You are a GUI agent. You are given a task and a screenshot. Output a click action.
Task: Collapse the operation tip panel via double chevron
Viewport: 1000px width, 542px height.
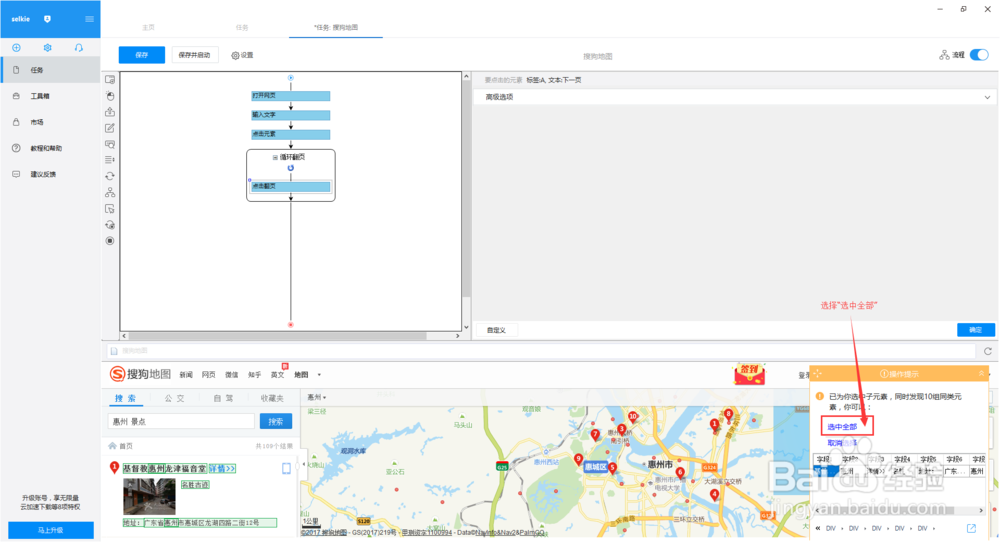point(981,374)
